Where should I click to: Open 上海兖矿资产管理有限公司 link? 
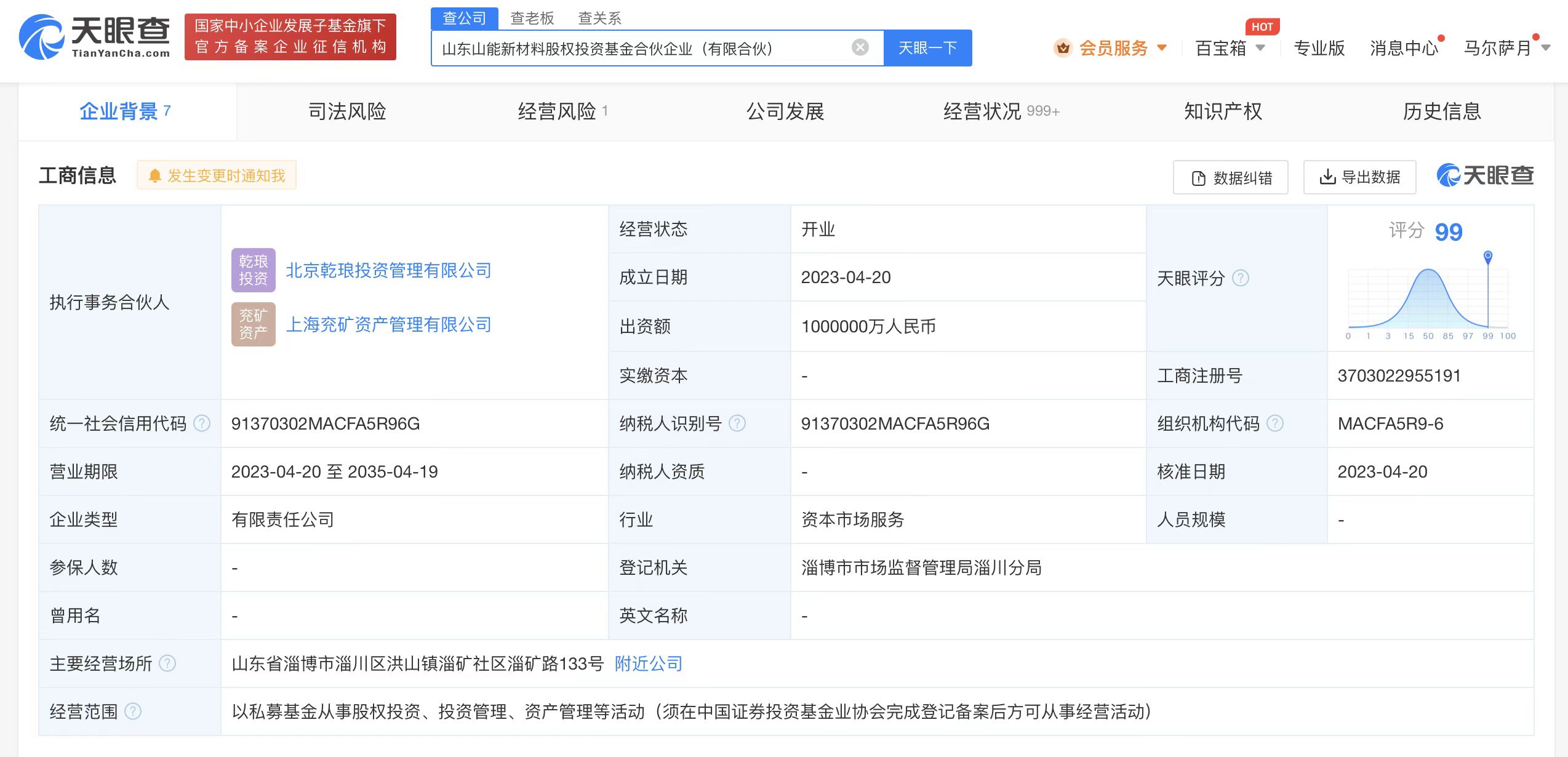389,324
